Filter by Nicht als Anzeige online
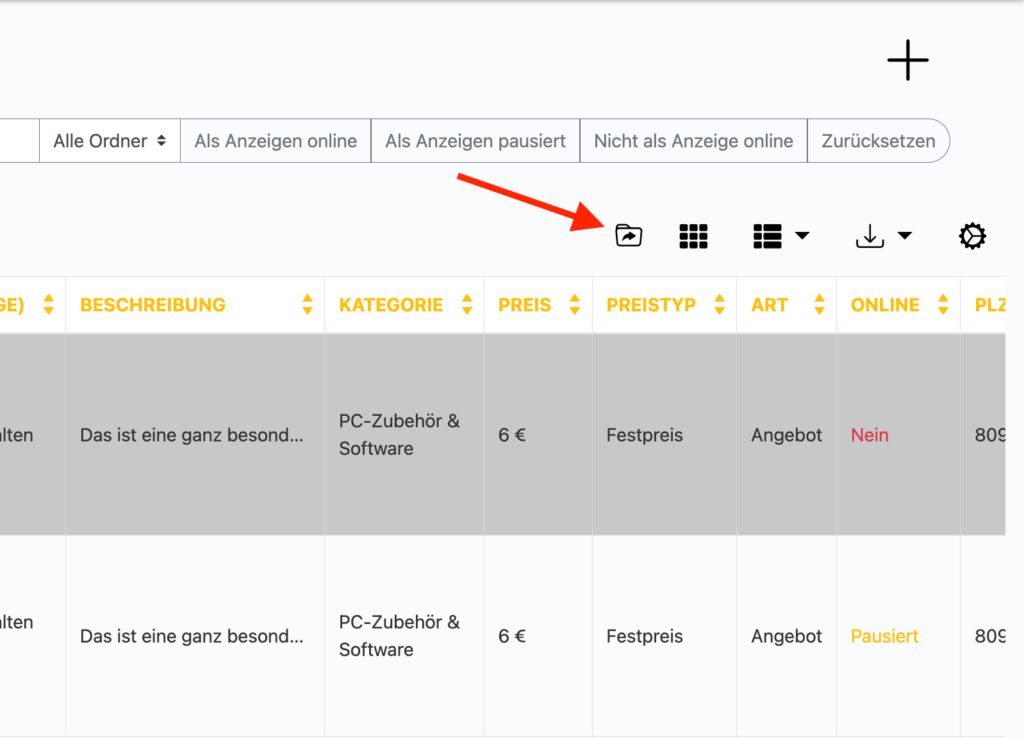The image size is (1024, 738). [694, 140]
